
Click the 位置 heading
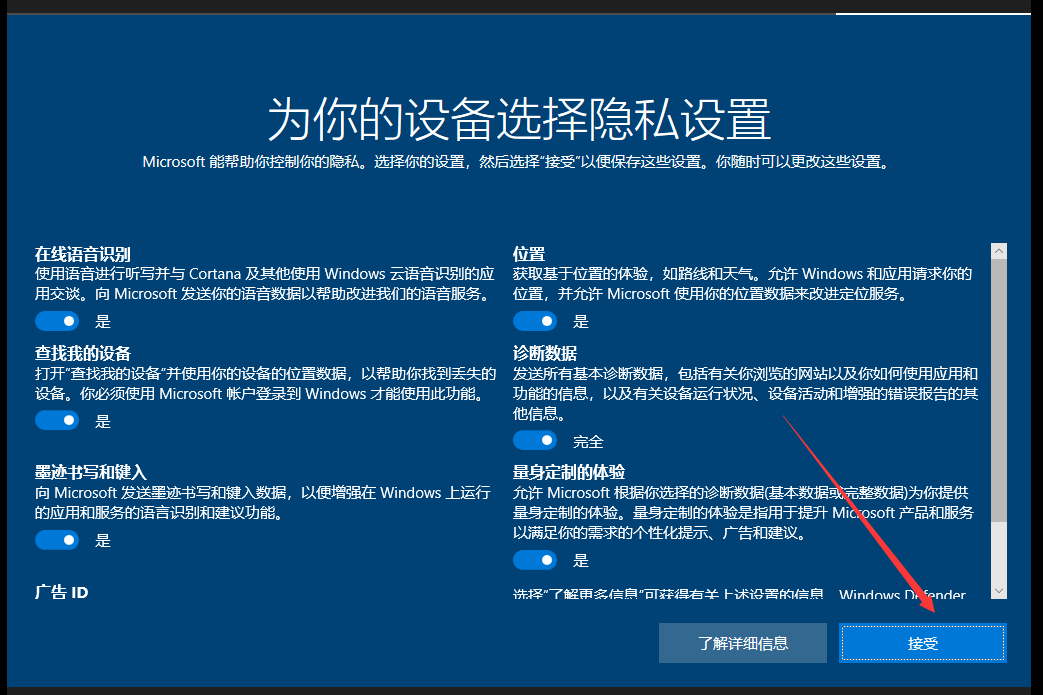529,254
